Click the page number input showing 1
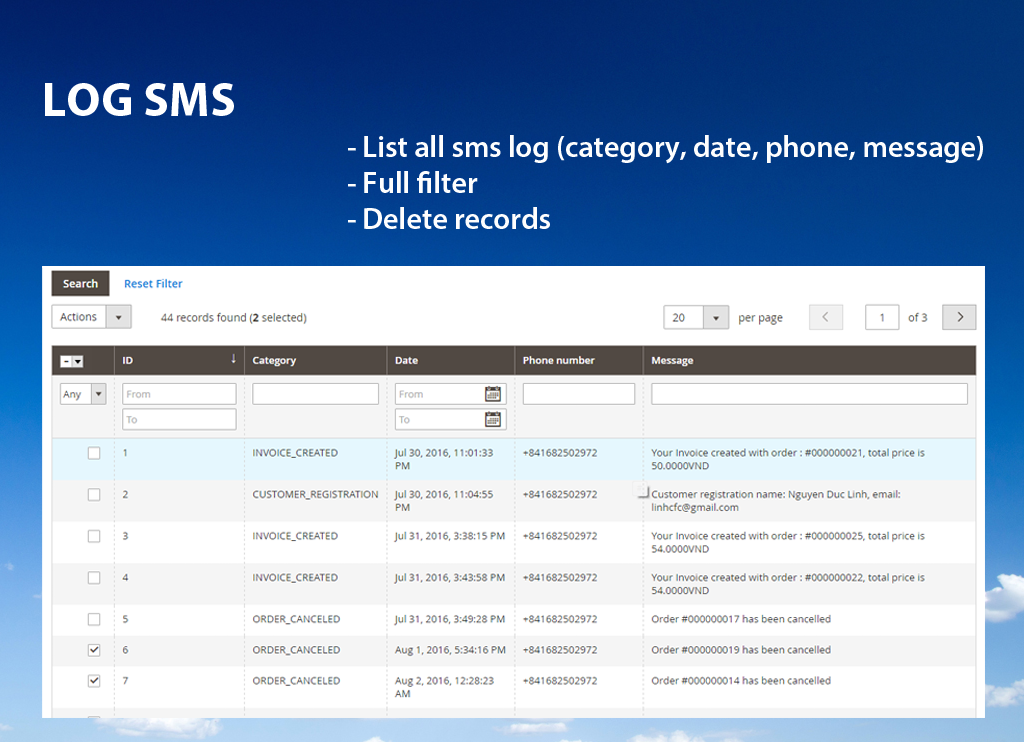Screen dimensions: 1024x742 tap(882, 316)
